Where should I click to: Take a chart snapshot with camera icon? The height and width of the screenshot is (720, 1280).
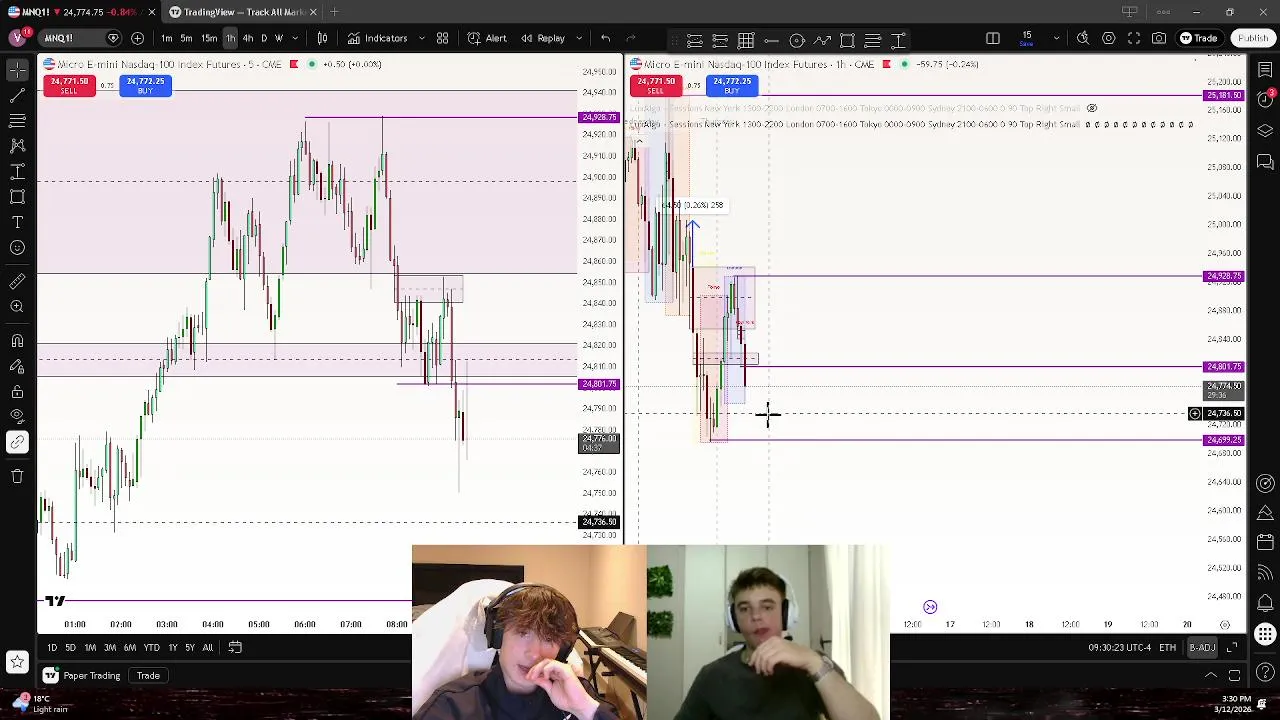1159,38
